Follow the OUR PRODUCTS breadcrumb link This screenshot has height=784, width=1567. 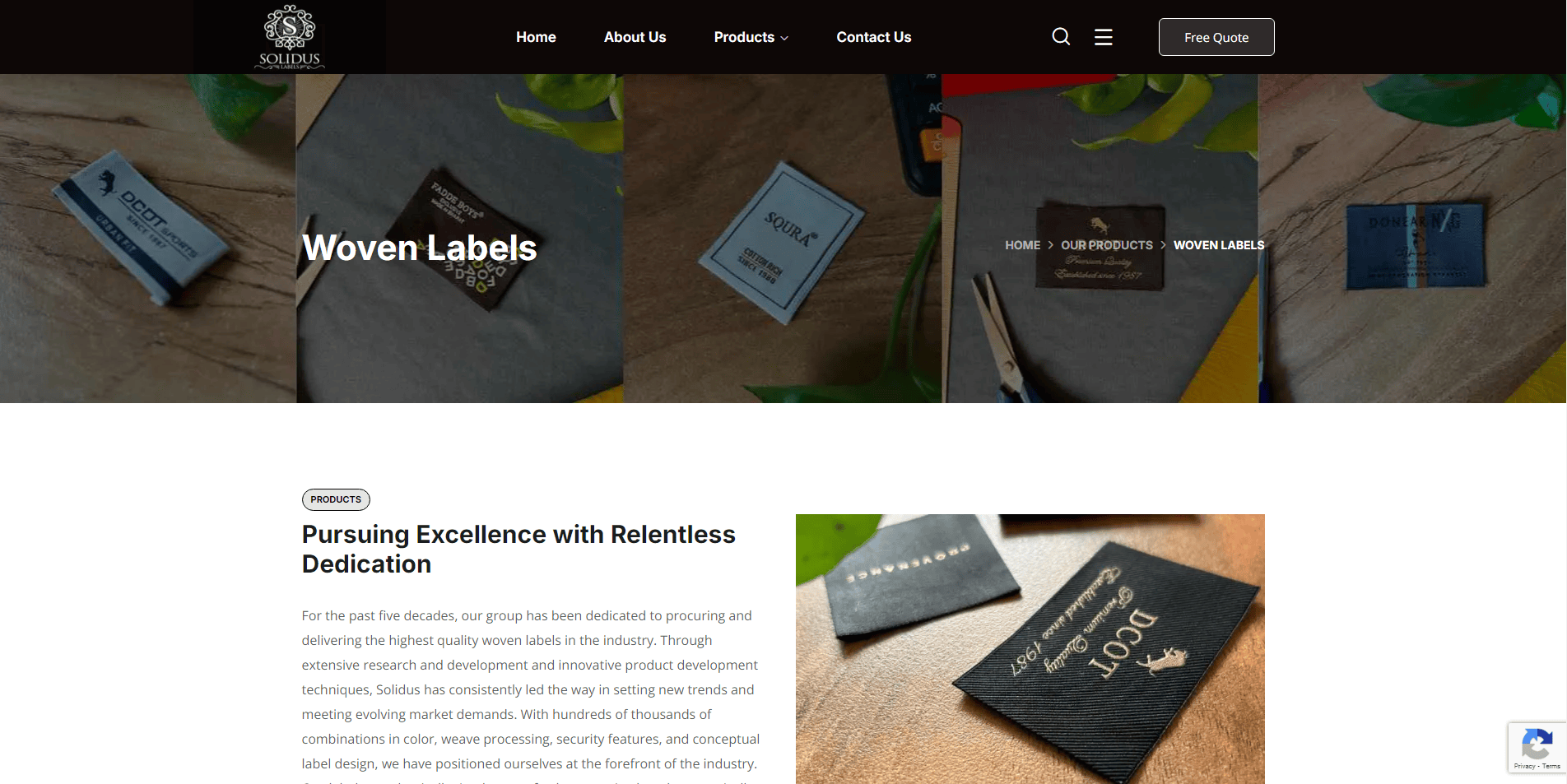pyautogui.click(x=1106, y=245)
